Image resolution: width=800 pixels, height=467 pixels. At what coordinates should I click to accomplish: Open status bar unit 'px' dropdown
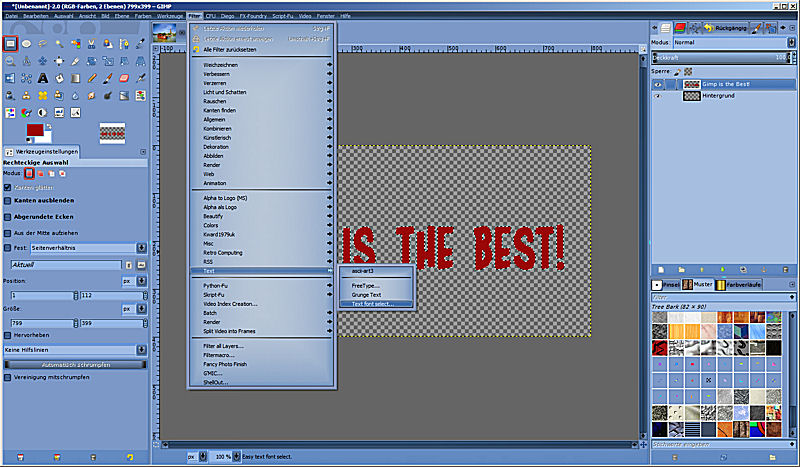coord(197,456)
